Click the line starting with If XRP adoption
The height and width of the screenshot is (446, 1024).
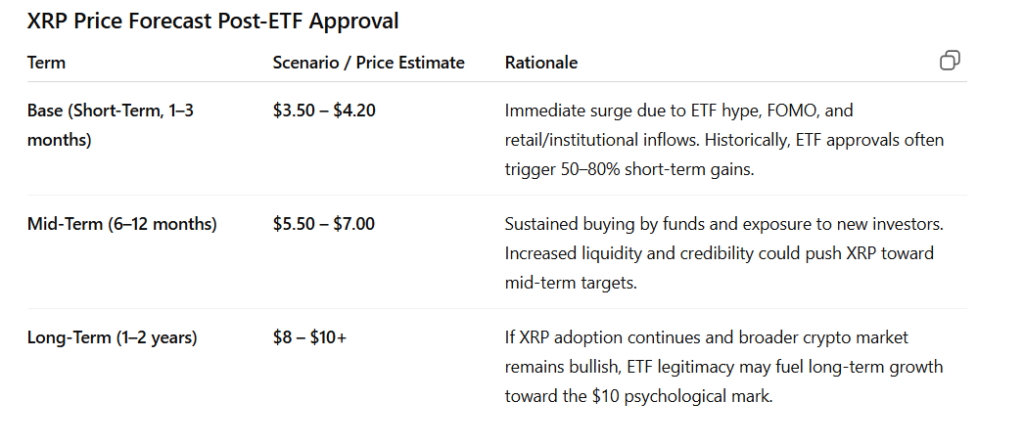click(706, 337)
